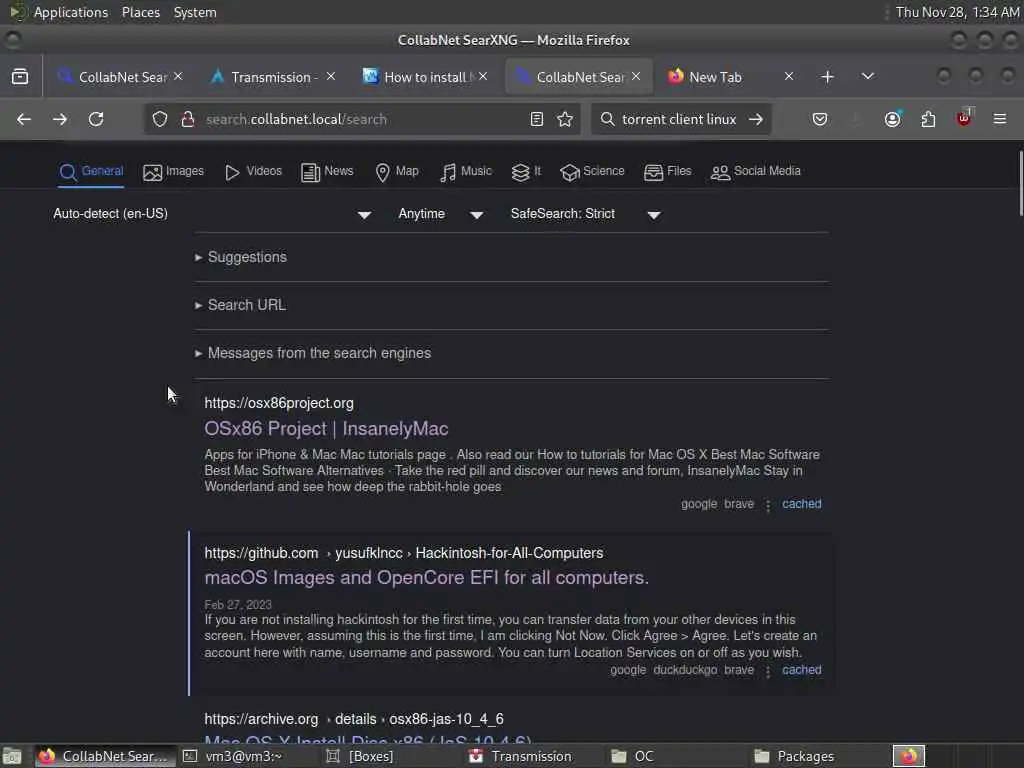Switch to Transmission window in taskbar
Viewport: 1024px width, 768px height.
point(531,756)
